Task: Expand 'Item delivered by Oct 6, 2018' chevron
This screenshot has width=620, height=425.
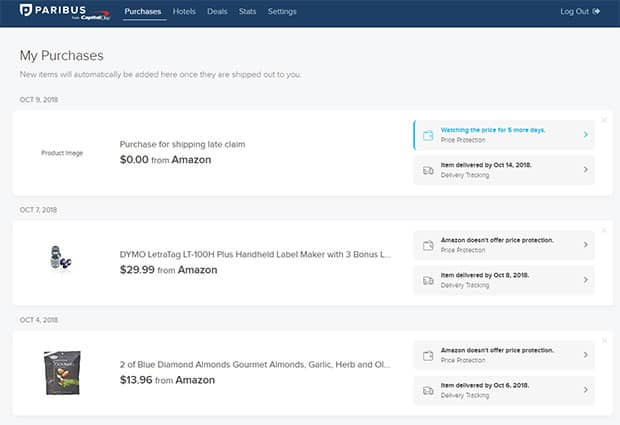Action: pos(586,390)
